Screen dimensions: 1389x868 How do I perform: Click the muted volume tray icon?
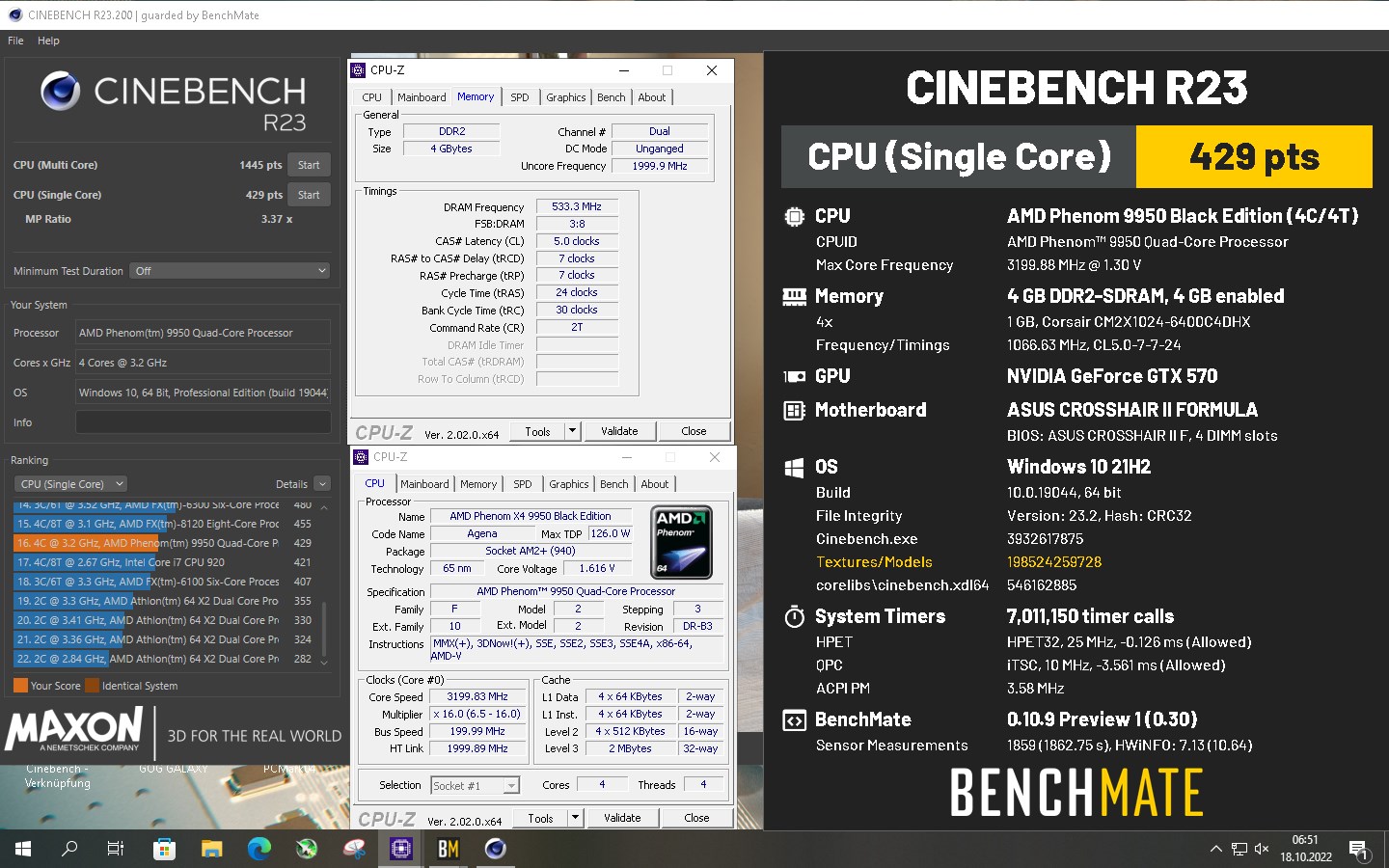1262,849
